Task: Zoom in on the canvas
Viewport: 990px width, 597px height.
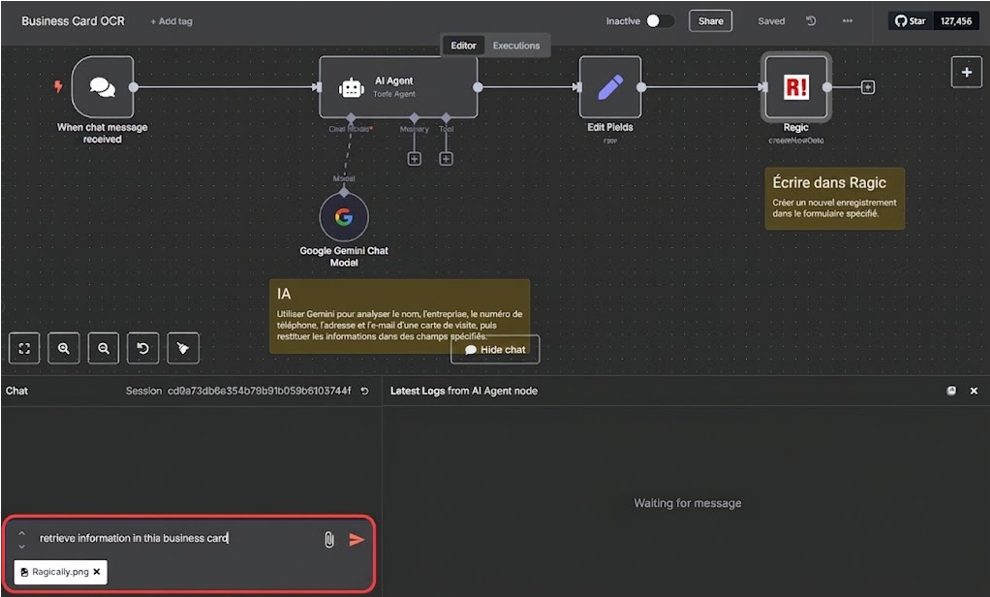Action: click(x=64, y=348)
